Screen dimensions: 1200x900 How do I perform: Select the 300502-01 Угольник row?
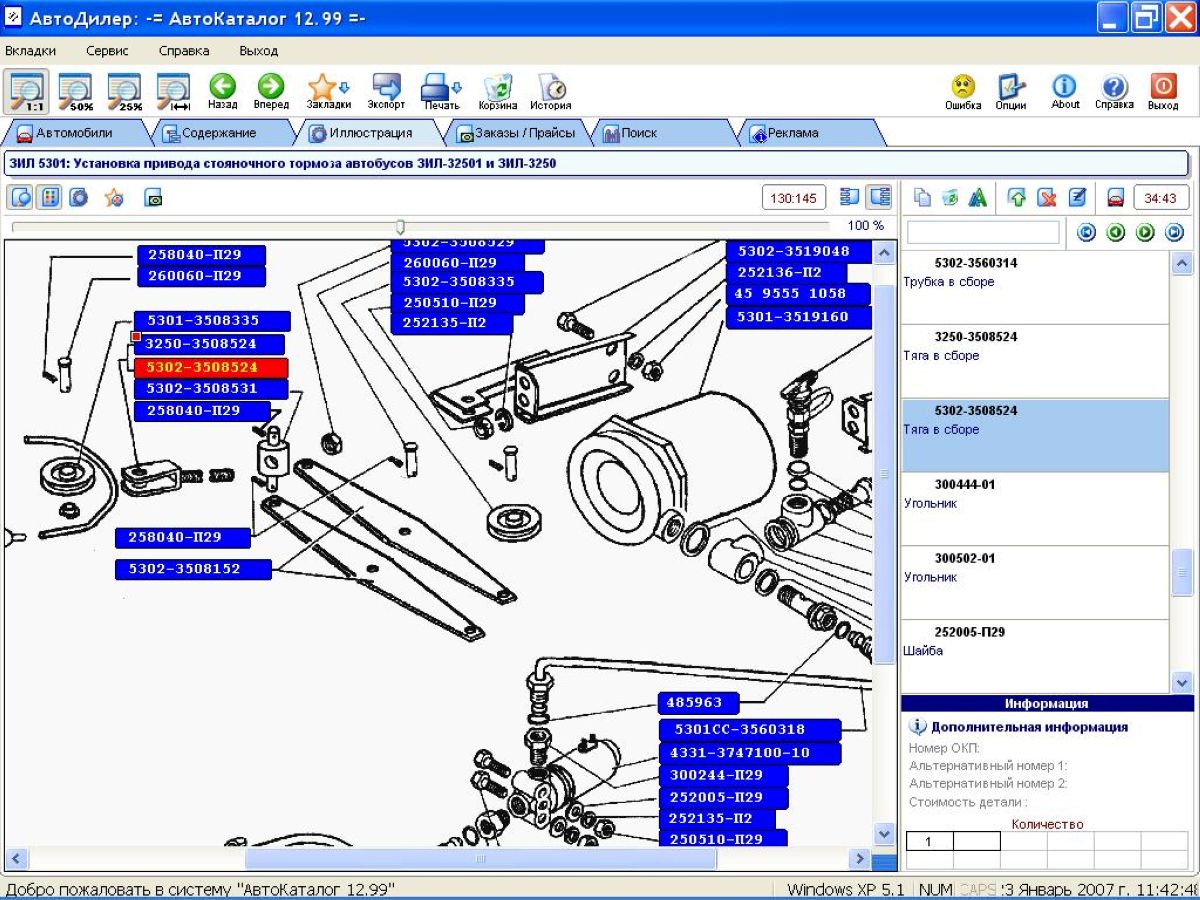(1035, 583)
